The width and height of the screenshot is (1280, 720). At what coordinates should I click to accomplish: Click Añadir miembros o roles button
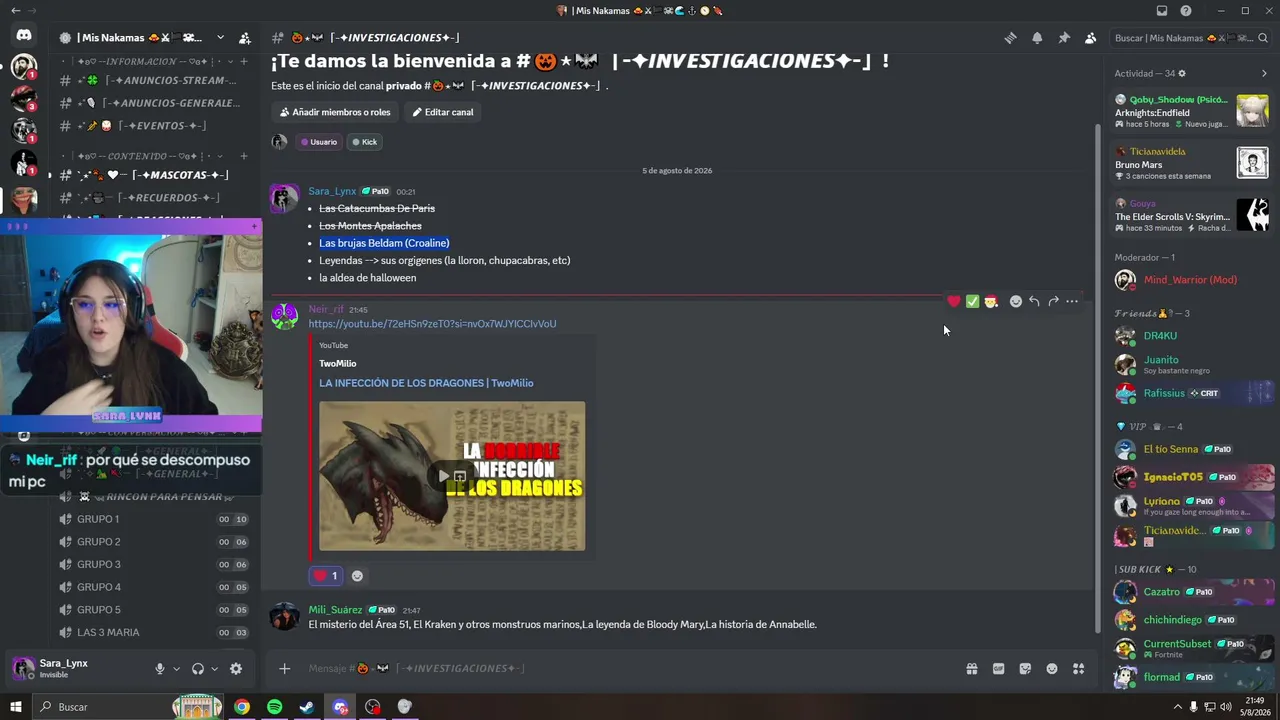[x=335, y=112]
